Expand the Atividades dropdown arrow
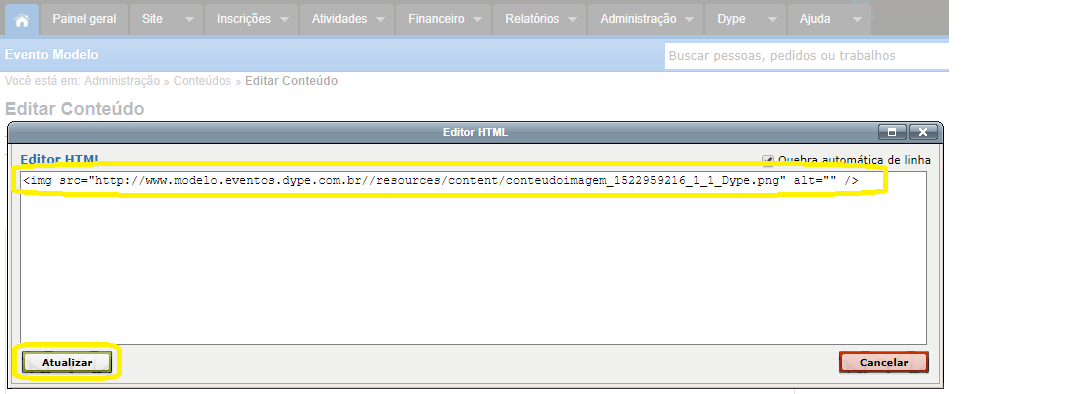The width and height of the screenshot is (1081, 394). (380, 20)
